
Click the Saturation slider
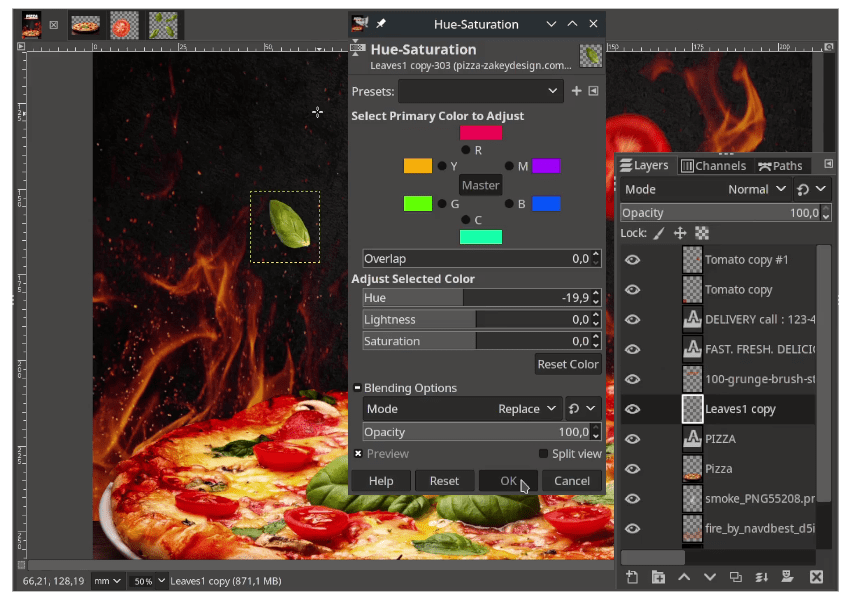tap(477, 341)
